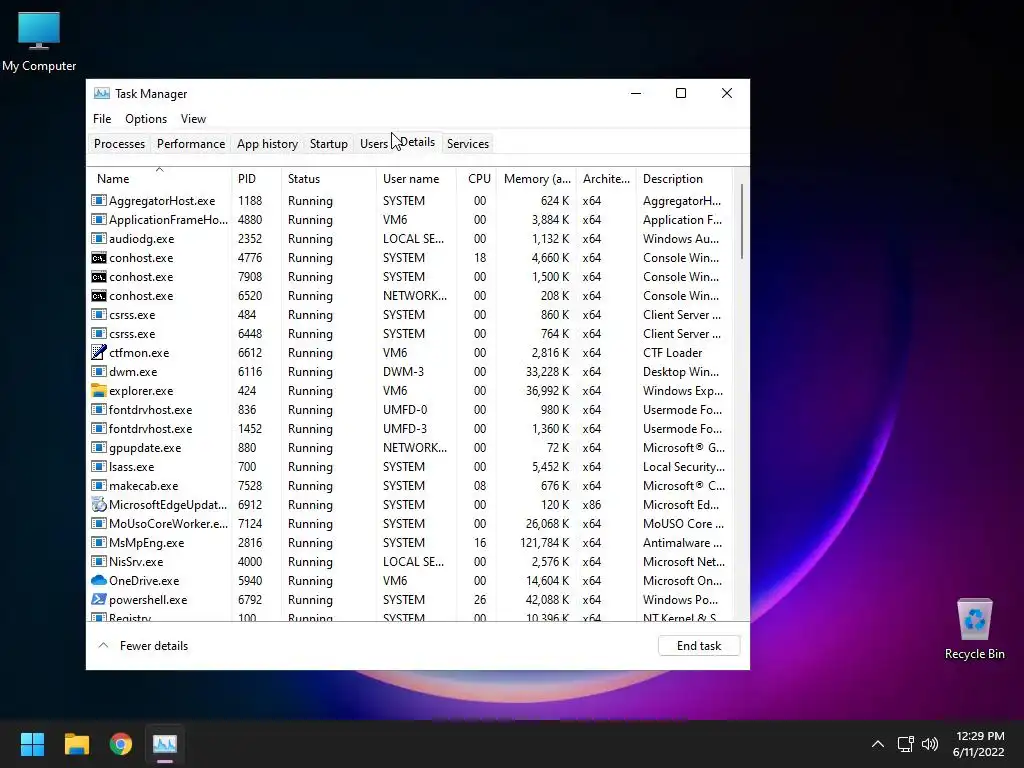
Task: Select the My Computer desktop icon
Action: point(39,41)
